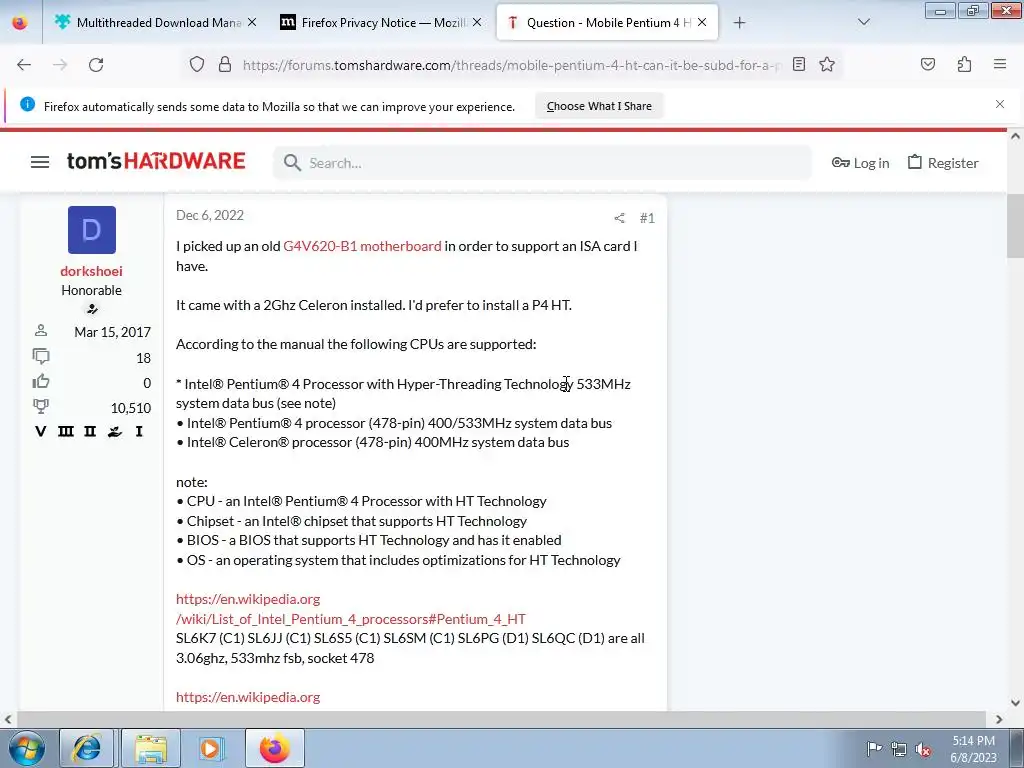Close the Mobile Pentium 4 question tab
This screenshot has height=768, width=1024.
click(x=702, y=22)
